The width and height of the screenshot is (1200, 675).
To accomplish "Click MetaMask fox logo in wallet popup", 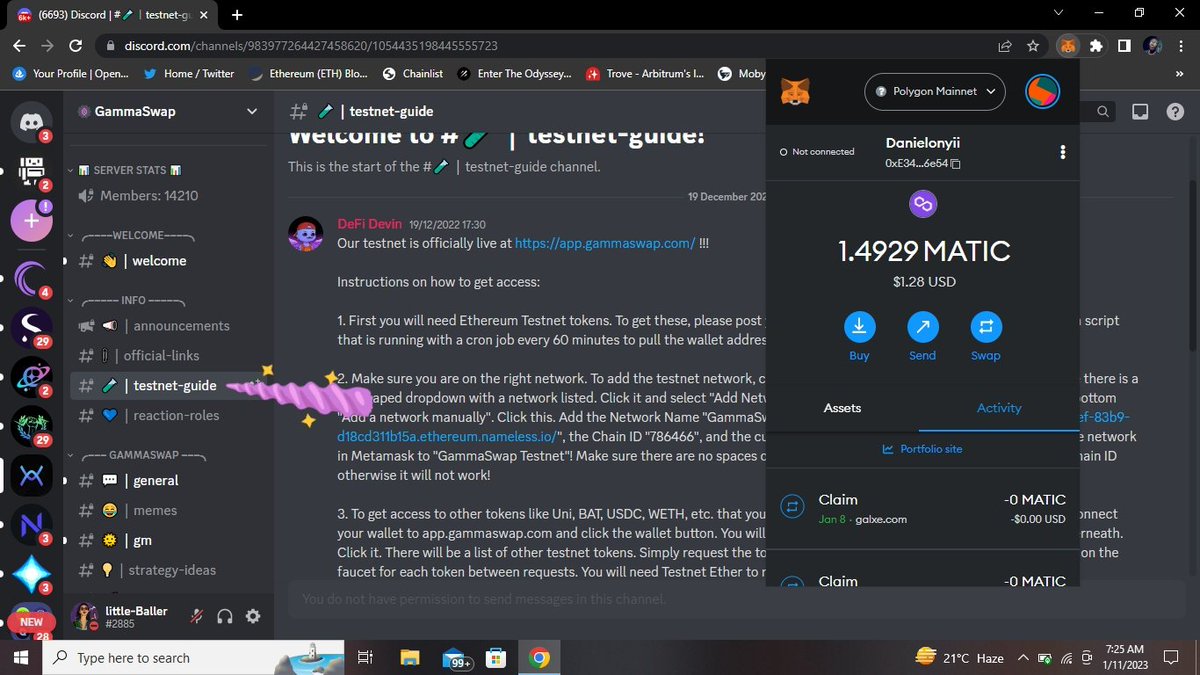I will point(795,92).
